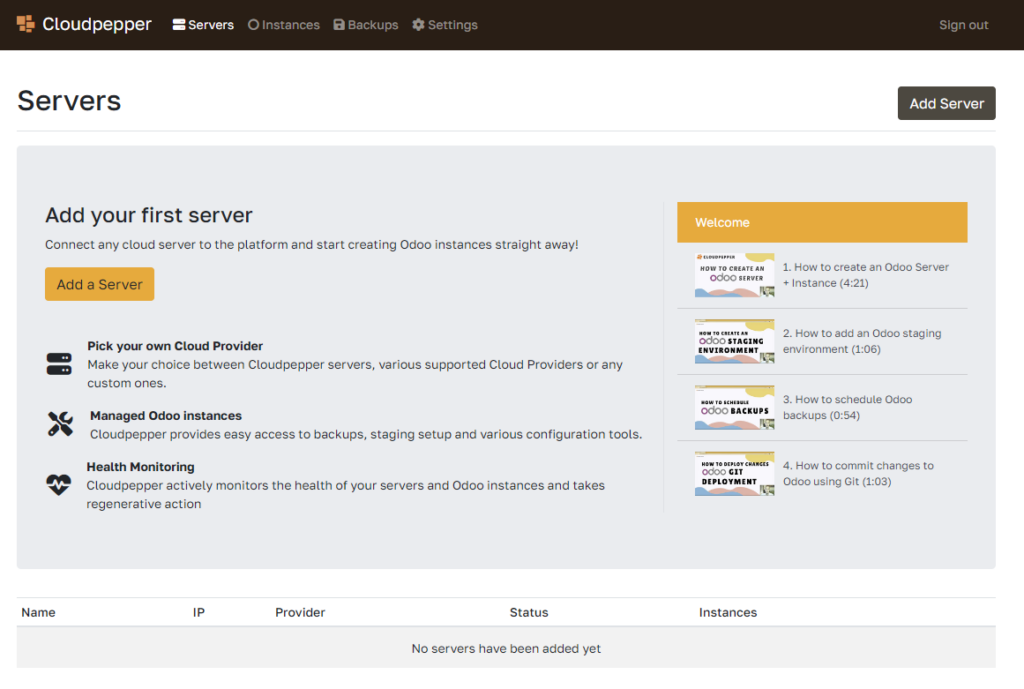The image size is (1024, 689).
Task: Open Git deployment video thumbnail
Action: click(735, 473)
